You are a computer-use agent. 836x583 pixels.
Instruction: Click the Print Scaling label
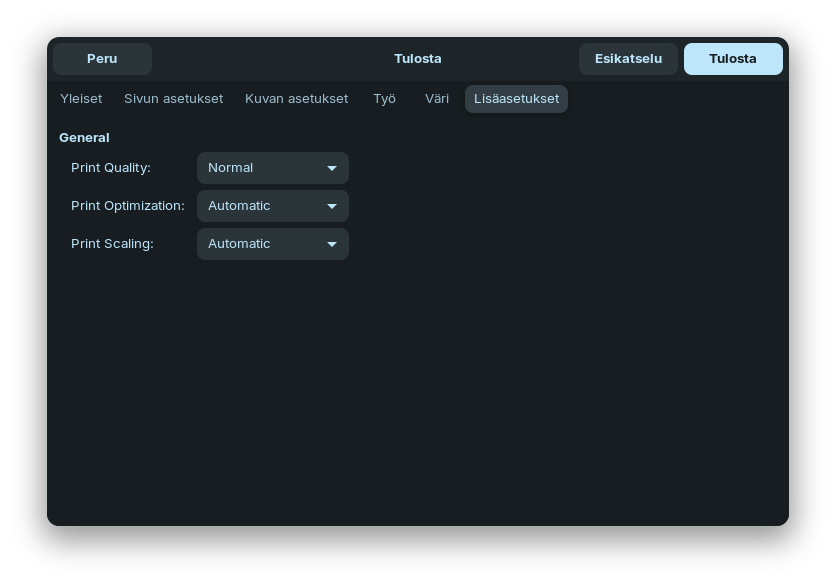(112, 244)
